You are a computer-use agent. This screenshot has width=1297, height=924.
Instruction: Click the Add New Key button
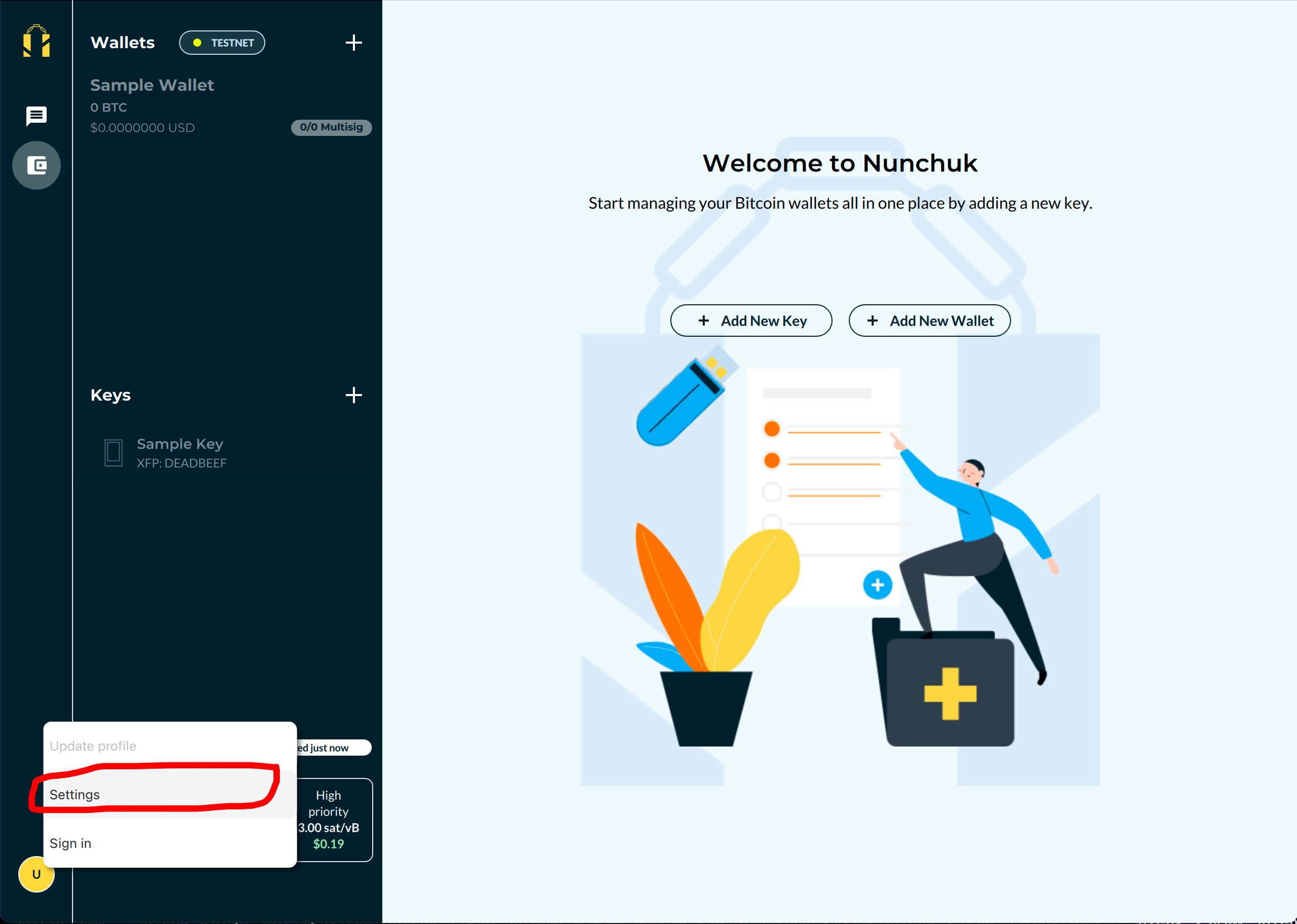tap(750, 319)
